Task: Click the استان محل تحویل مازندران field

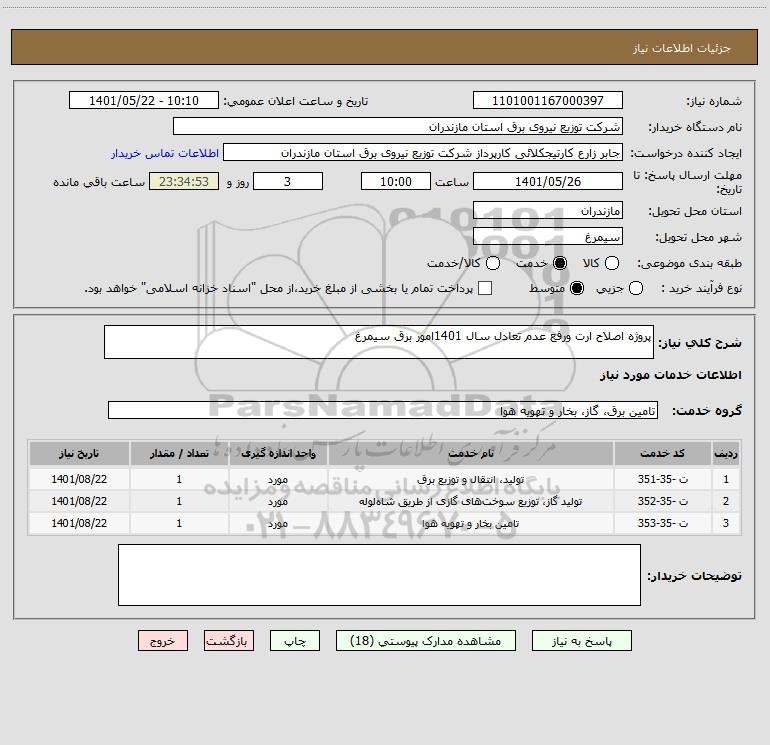Action: tap(548, 211)
